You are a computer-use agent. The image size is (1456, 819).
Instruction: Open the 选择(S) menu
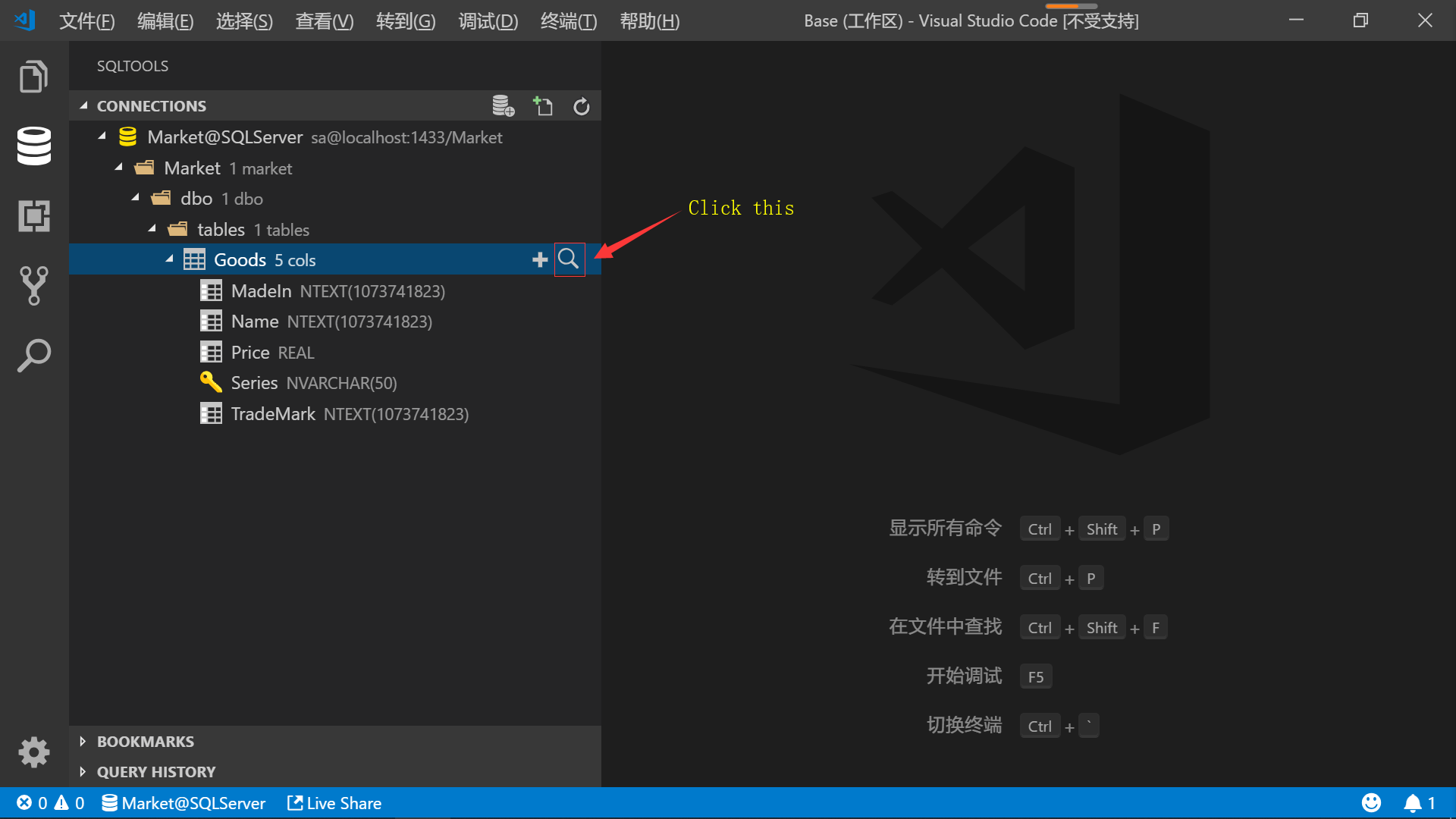[x=244, y=21]
